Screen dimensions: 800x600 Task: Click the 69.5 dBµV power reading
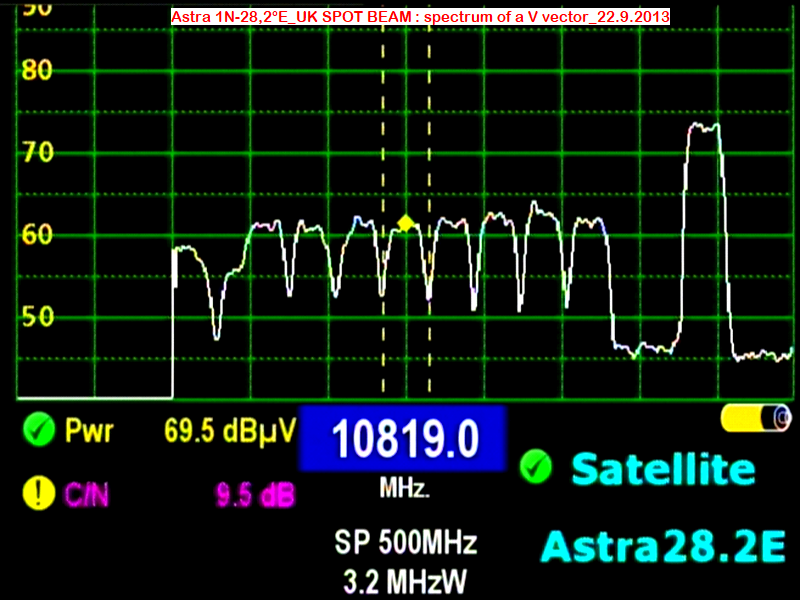click(x=230, y=432)
